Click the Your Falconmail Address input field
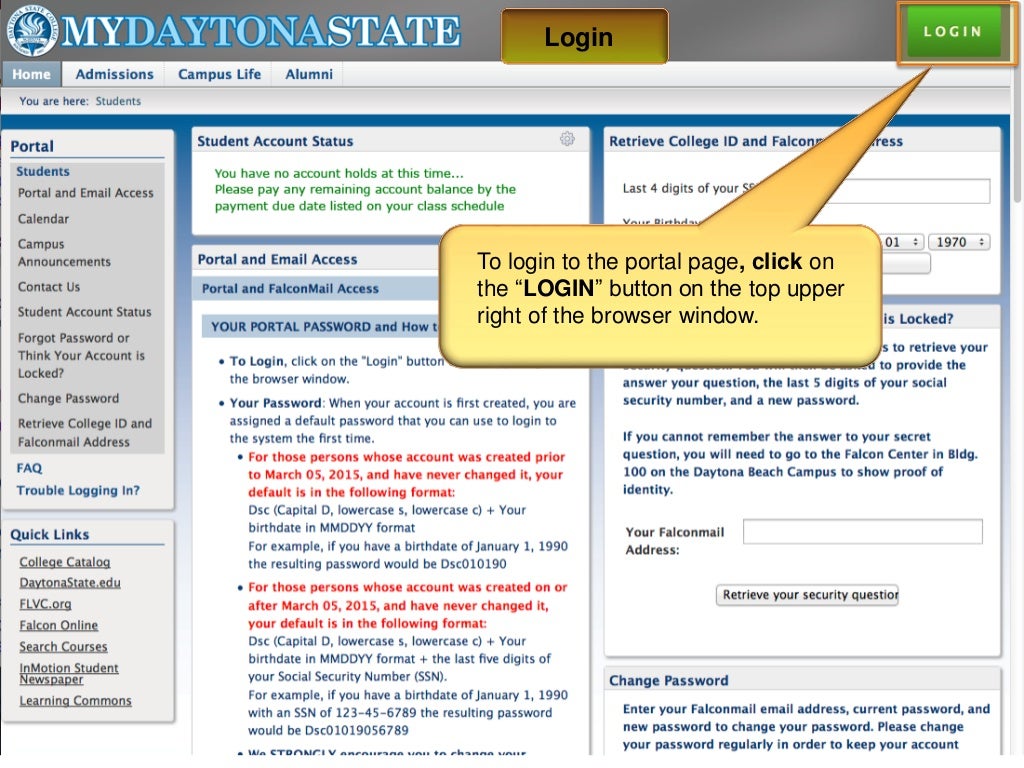 click(x=863, y=532)
